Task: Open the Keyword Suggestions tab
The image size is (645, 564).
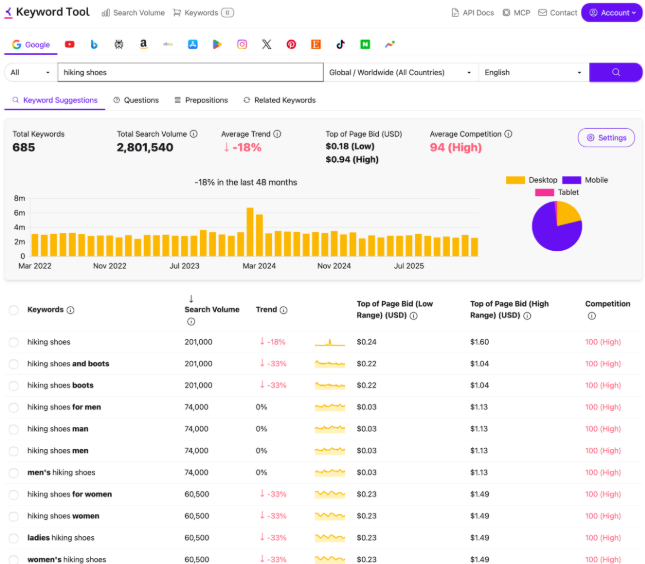Action: [x=55, y=100]
